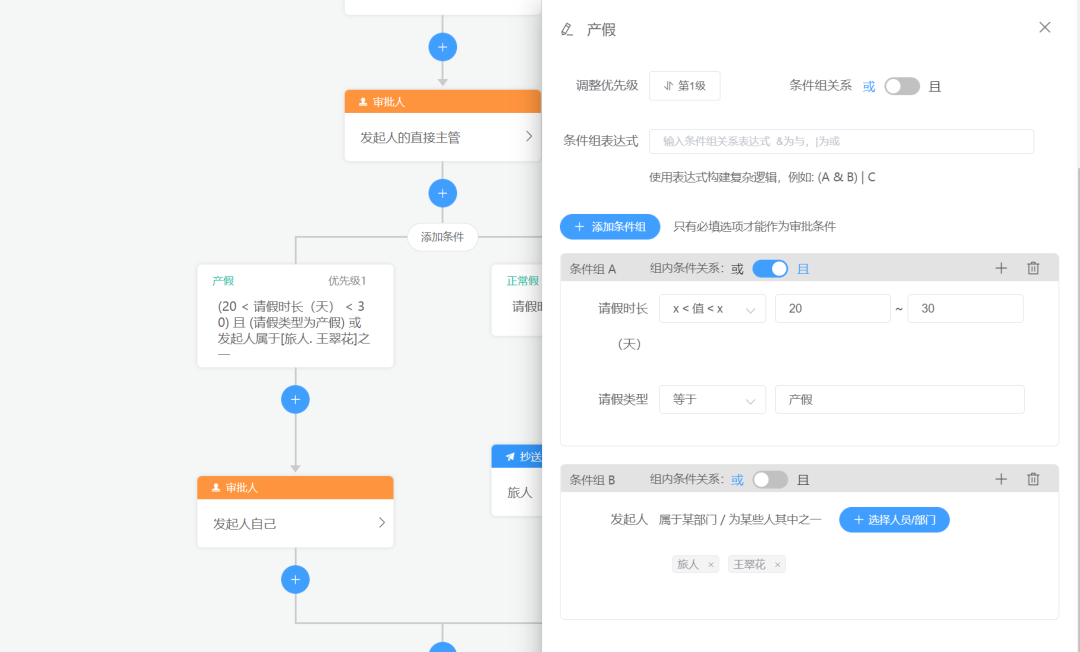Viewport: 1080px width, 652px height.
Task: Click 添加条件组 button
Action: pos(610,227)
